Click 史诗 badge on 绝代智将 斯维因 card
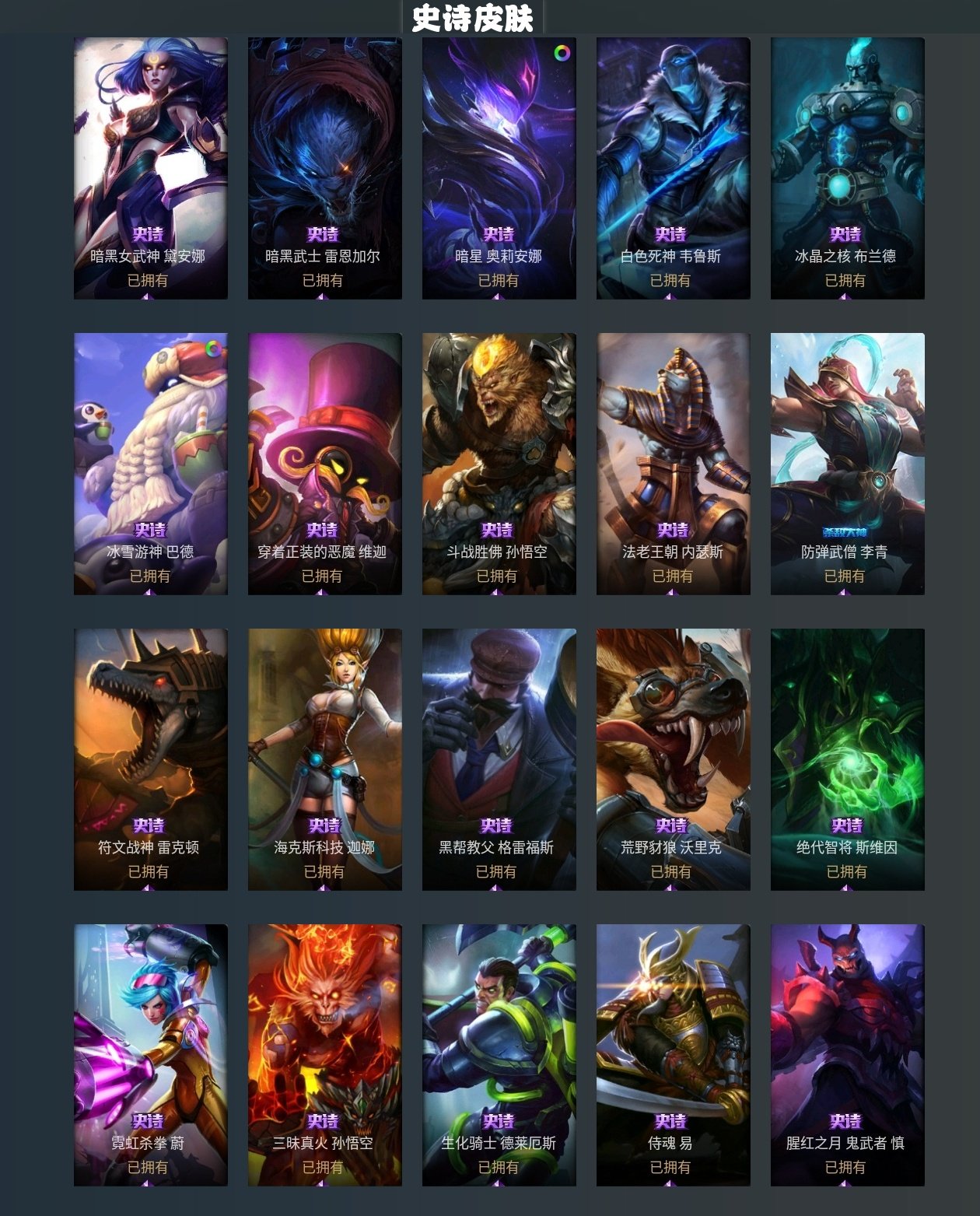 pos(847,825)
